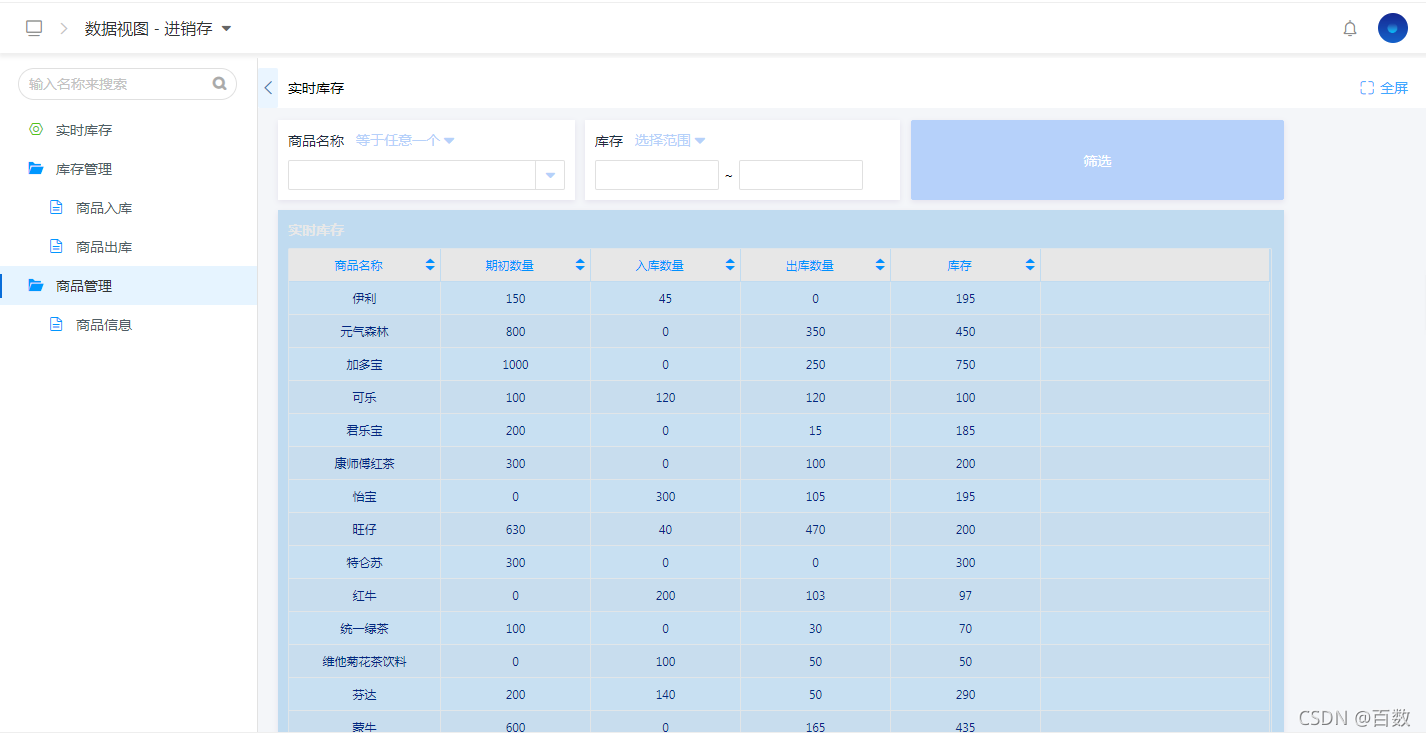Open the notification bell
Screen dimensions: 1426x736
coord(1350,28)
